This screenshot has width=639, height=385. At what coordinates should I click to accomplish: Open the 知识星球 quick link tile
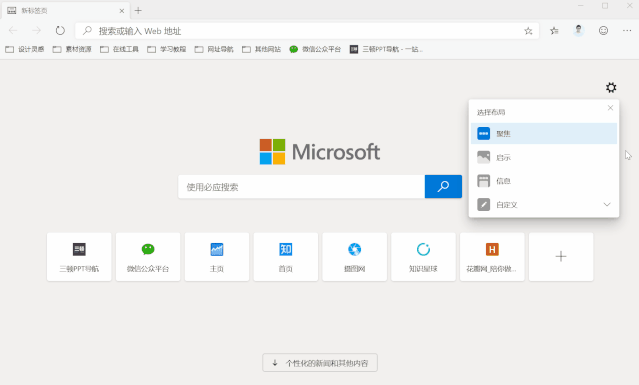pos(423,257)
